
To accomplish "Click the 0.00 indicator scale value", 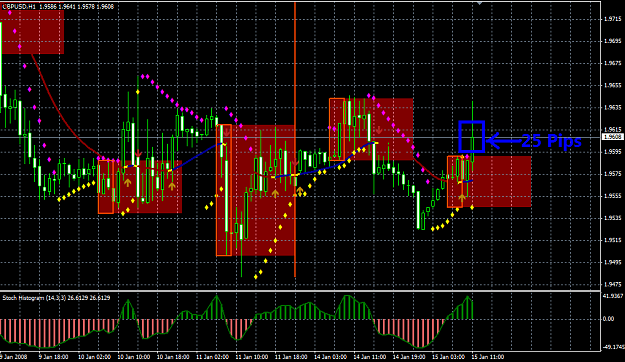I will [608, 319].
